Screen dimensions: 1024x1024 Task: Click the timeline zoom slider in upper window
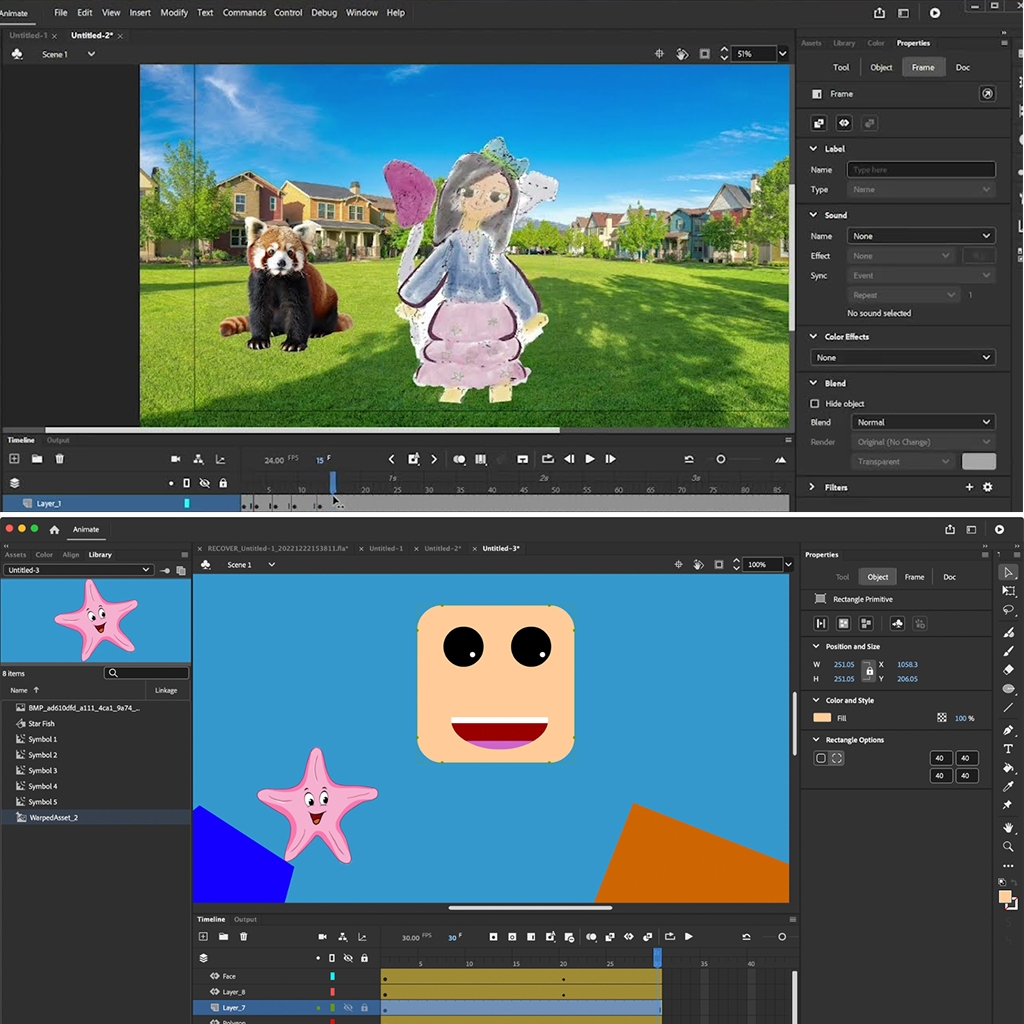721,459
